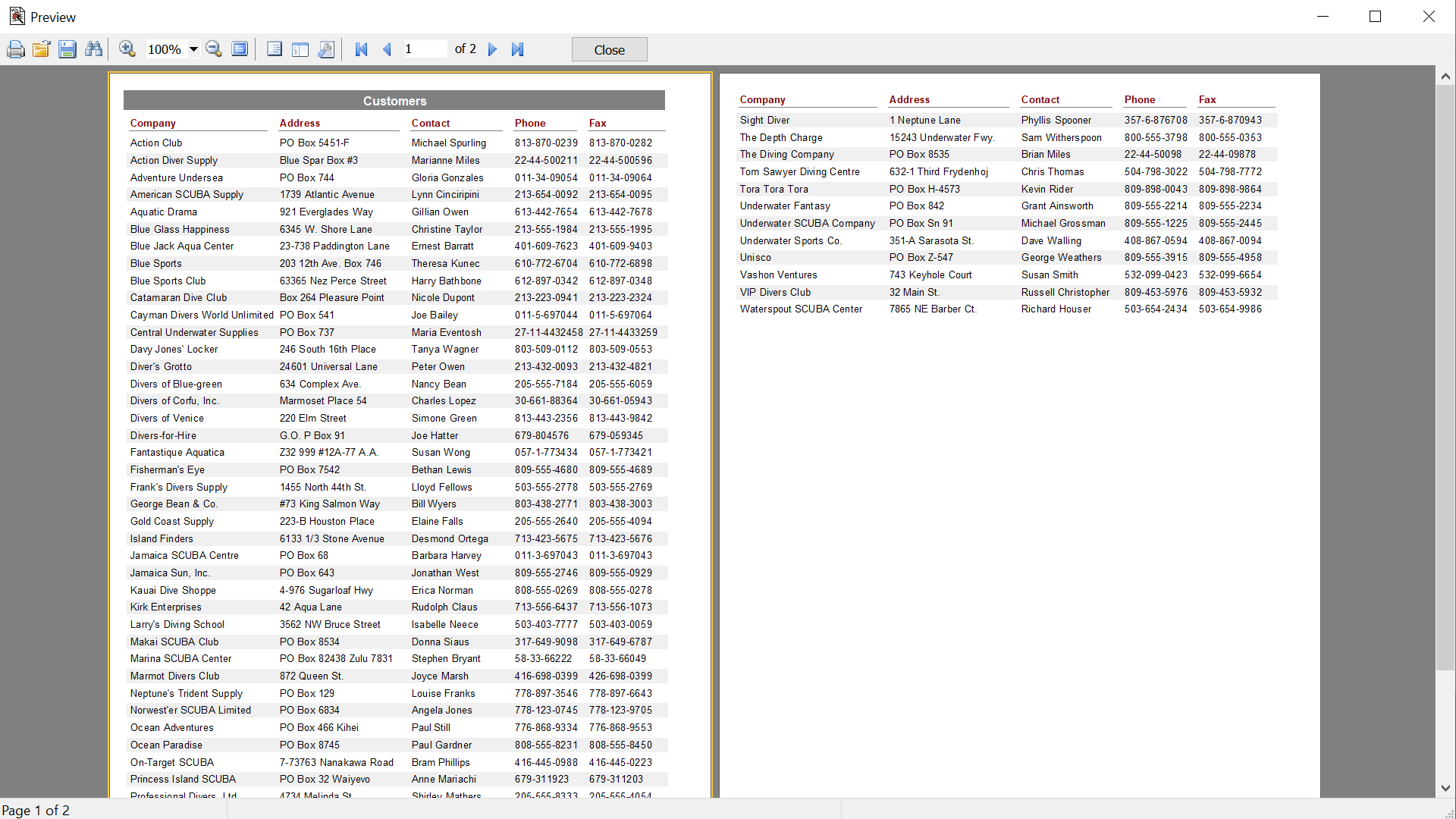Toggle full screen view icon

point(240,49)
